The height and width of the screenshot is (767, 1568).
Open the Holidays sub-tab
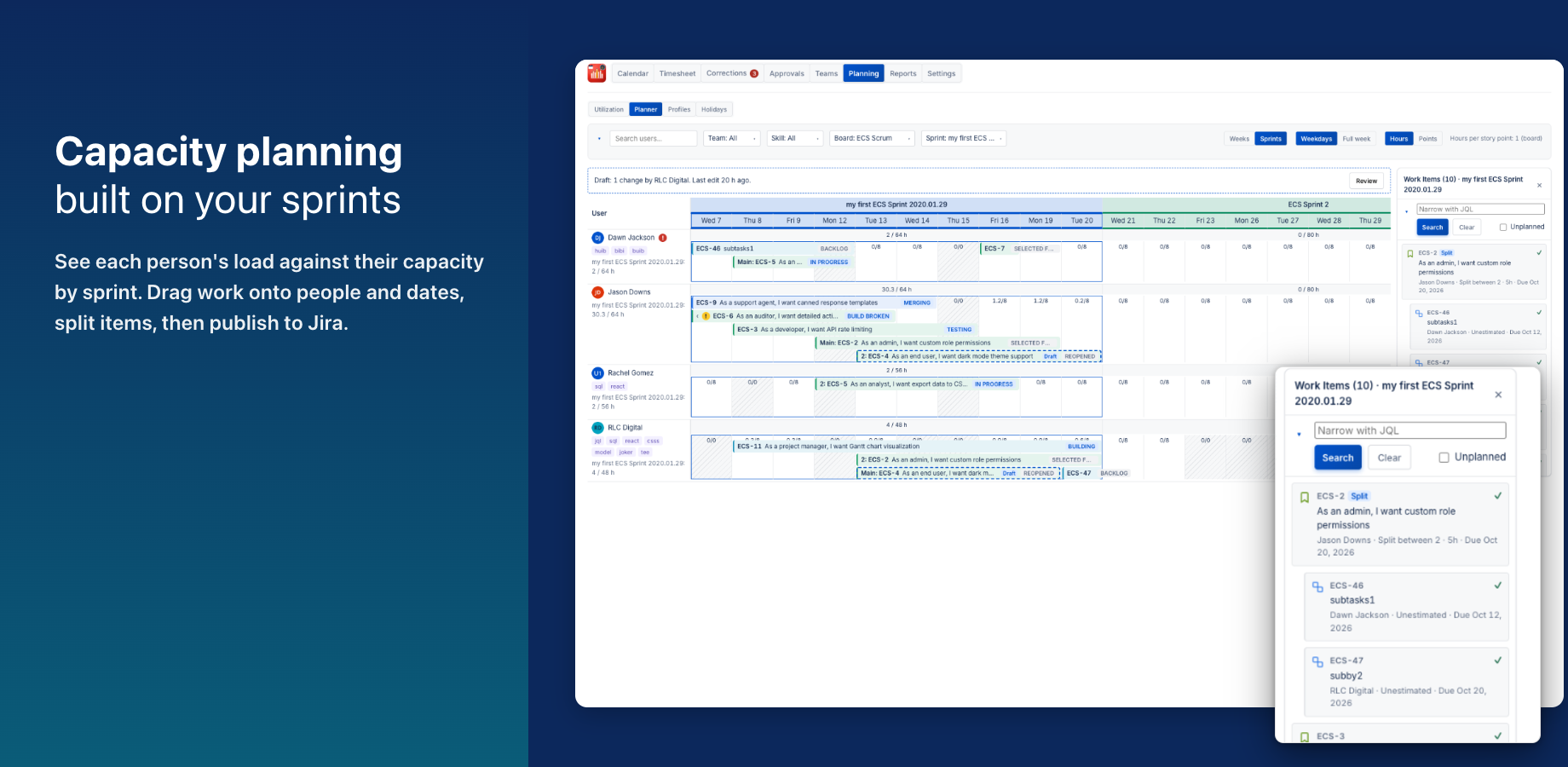pos(714,110)
